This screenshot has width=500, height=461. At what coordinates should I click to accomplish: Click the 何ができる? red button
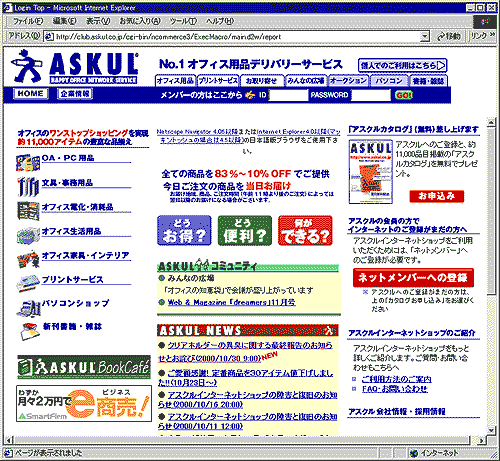tap(305, 231)
